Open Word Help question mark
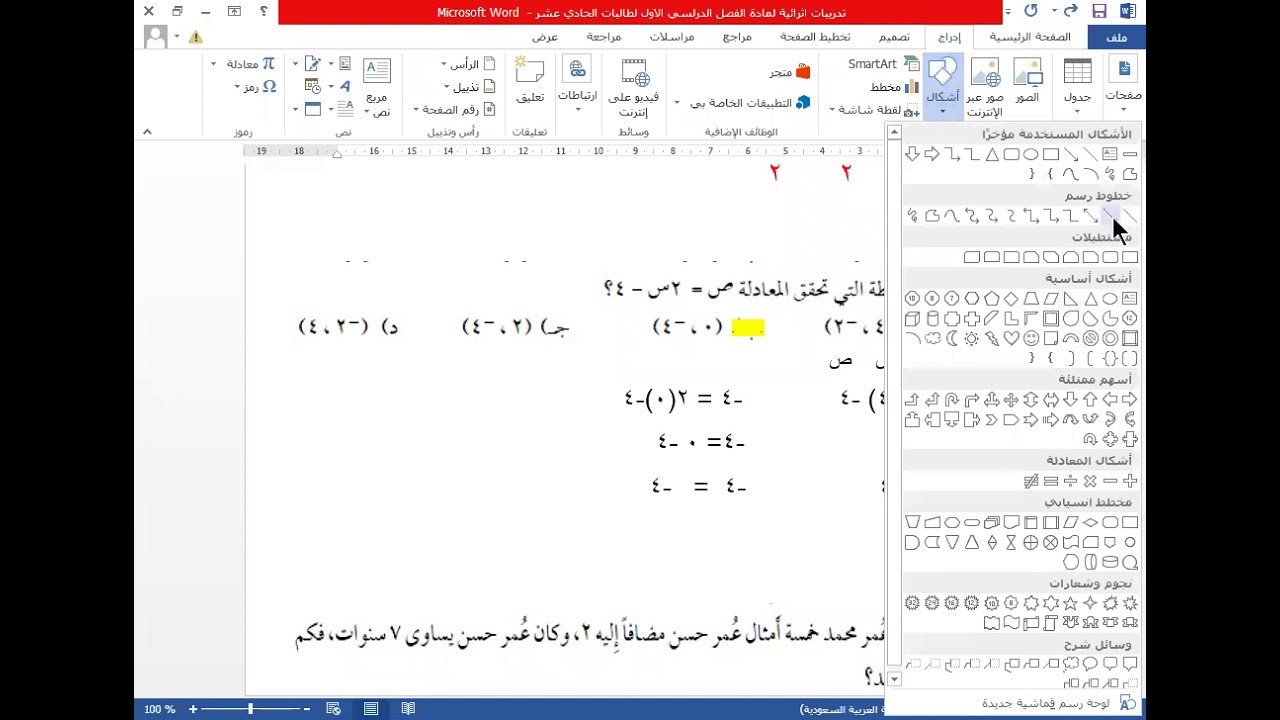This screenshot has width=1280, height=720. (263, 11)
